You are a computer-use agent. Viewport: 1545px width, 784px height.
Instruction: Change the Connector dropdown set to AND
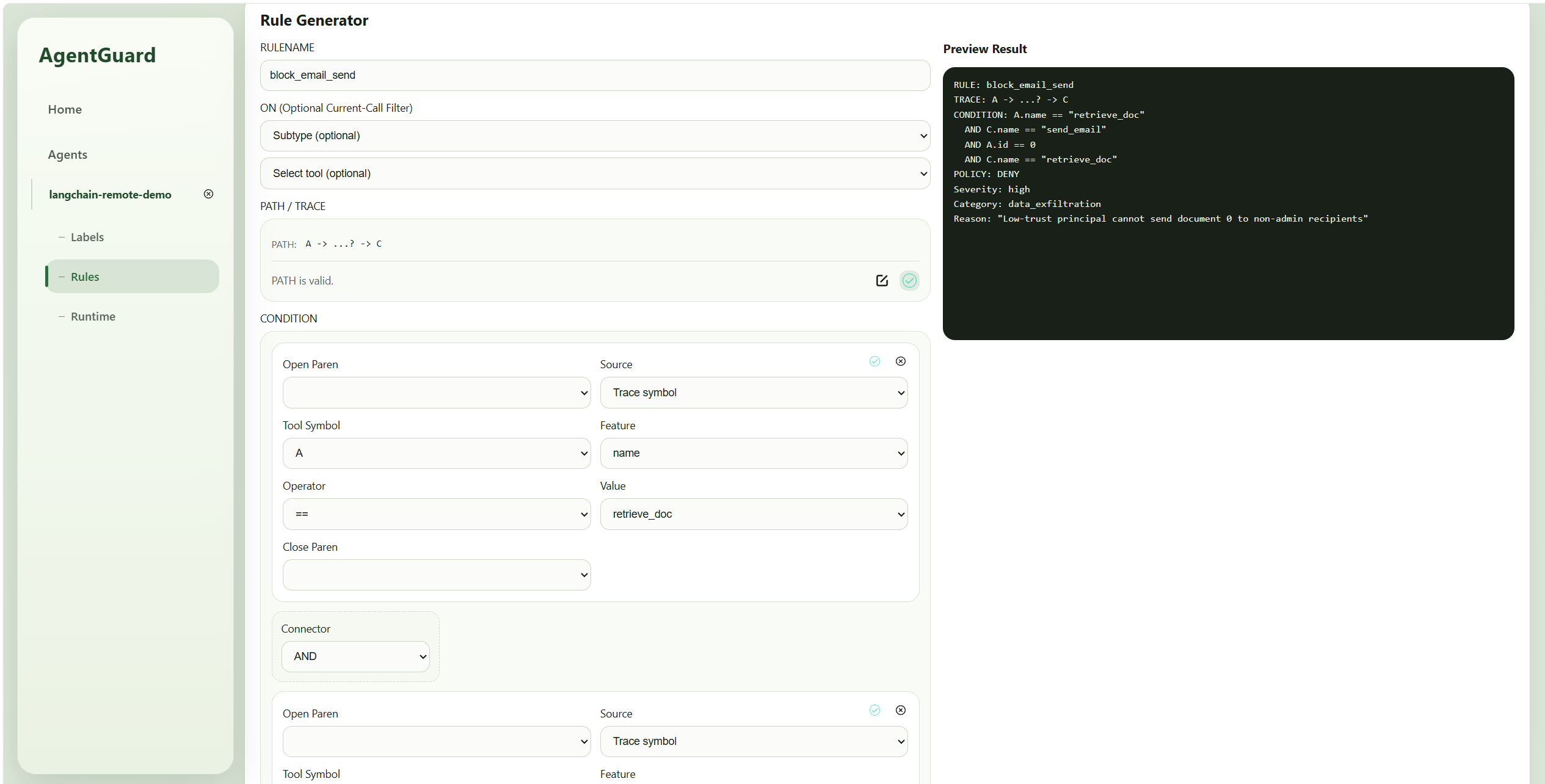tap(355, 656)
